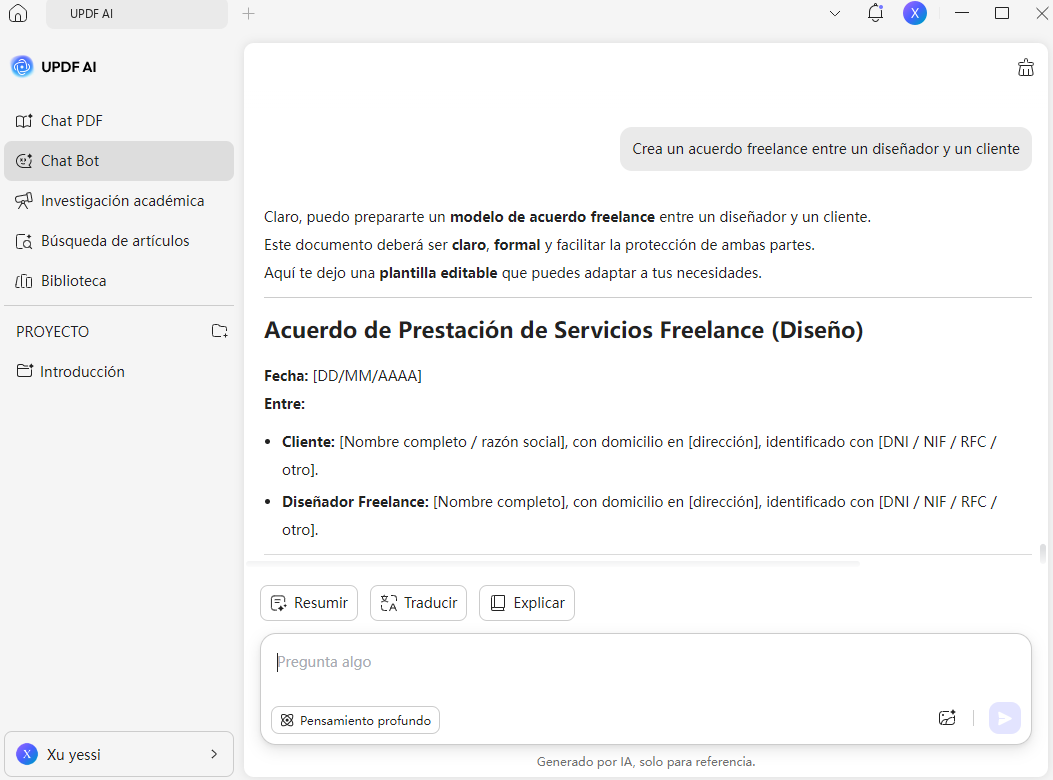Click the UPDF AI logo icon
The image size is (1053, 780).
[x=22, y=67]
